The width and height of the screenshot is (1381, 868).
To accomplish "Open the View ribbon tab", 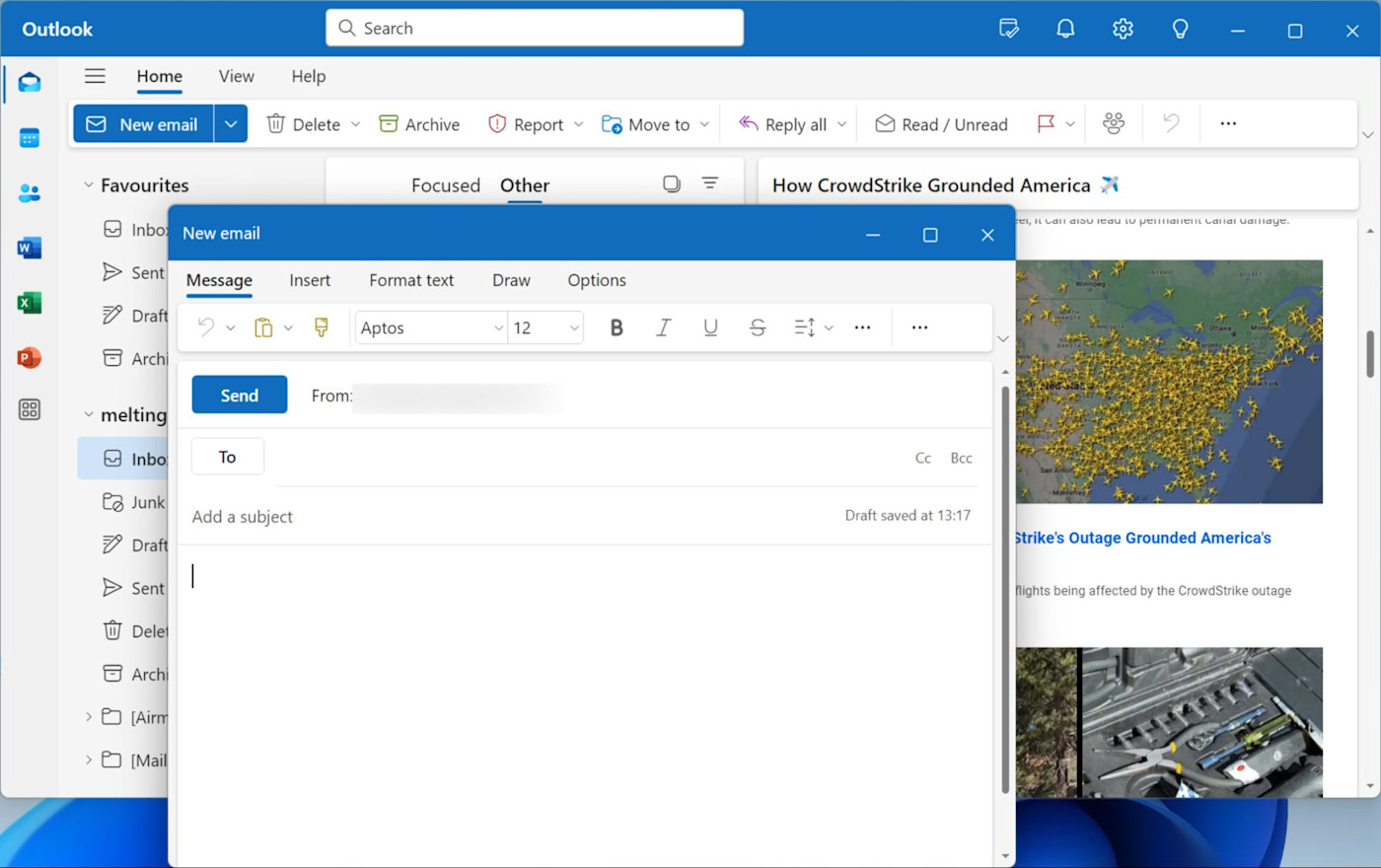I will click(237, 76).
